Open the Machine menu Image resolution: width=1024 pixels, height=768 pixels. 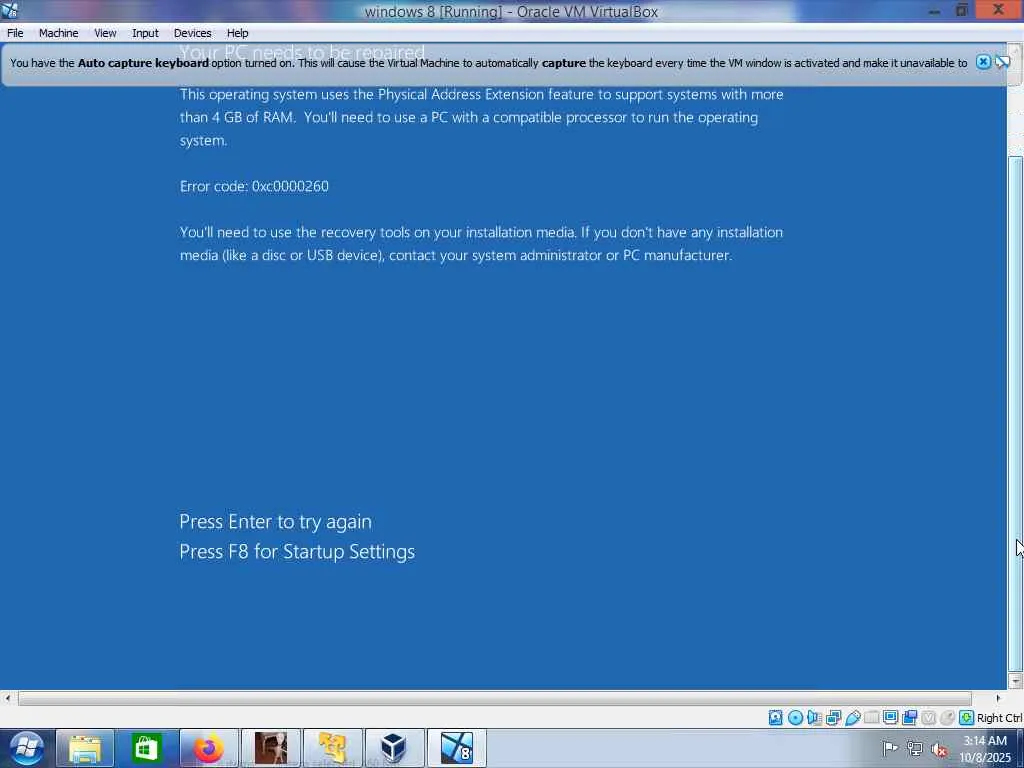coord(58,33)
